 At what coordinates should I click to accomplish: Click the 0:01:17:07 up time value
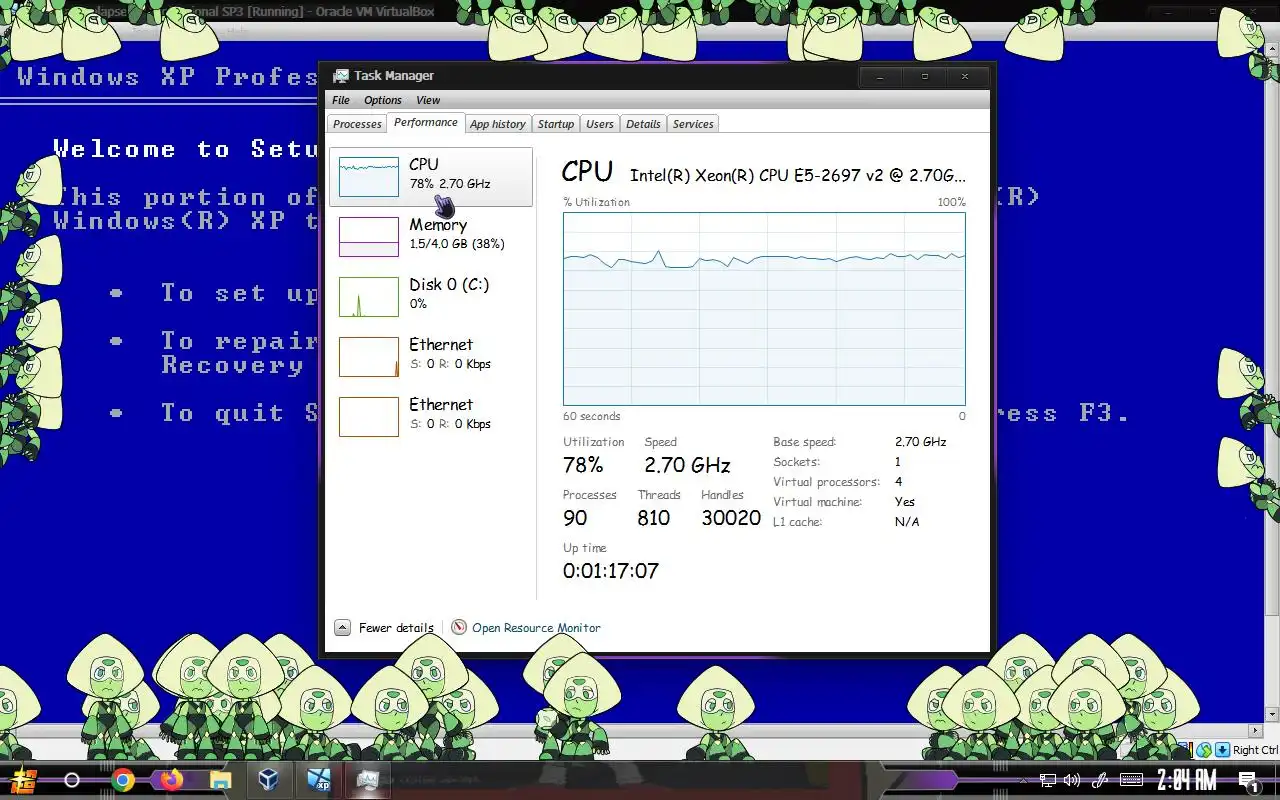pos(611,571)
